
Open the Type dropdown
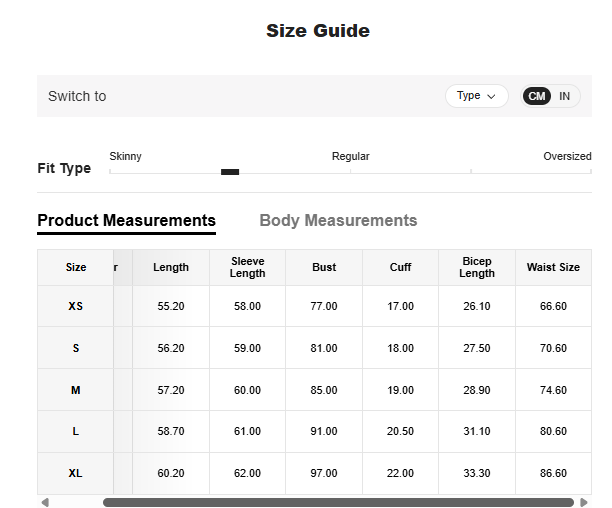point(476,96)
